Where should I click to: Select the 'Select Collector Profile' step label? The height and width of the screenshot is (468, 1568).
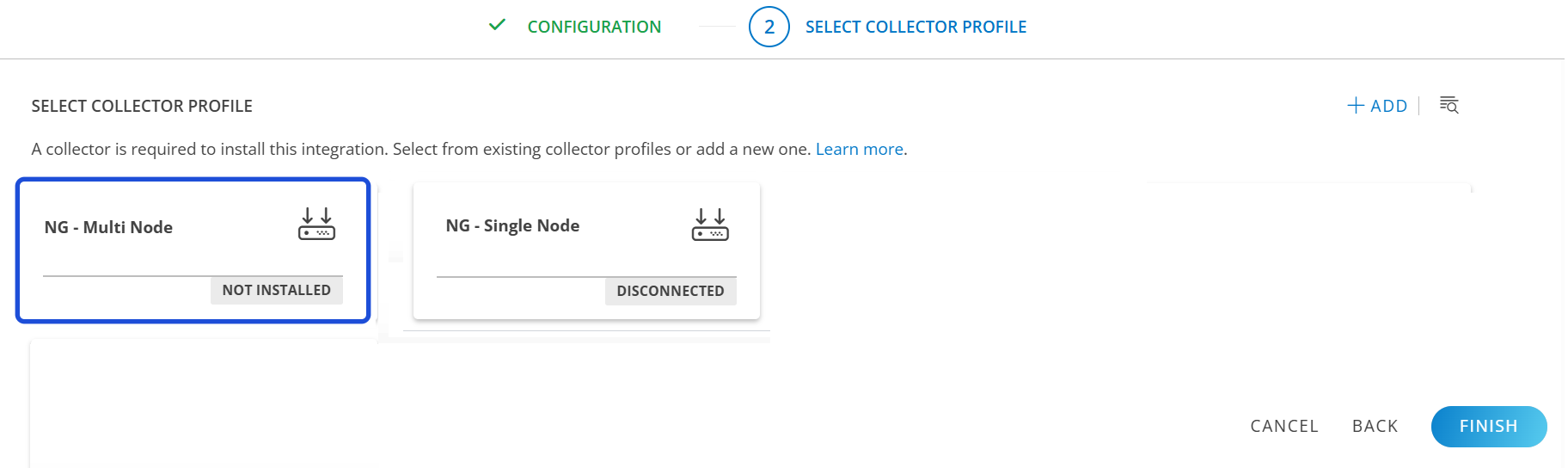916,27
